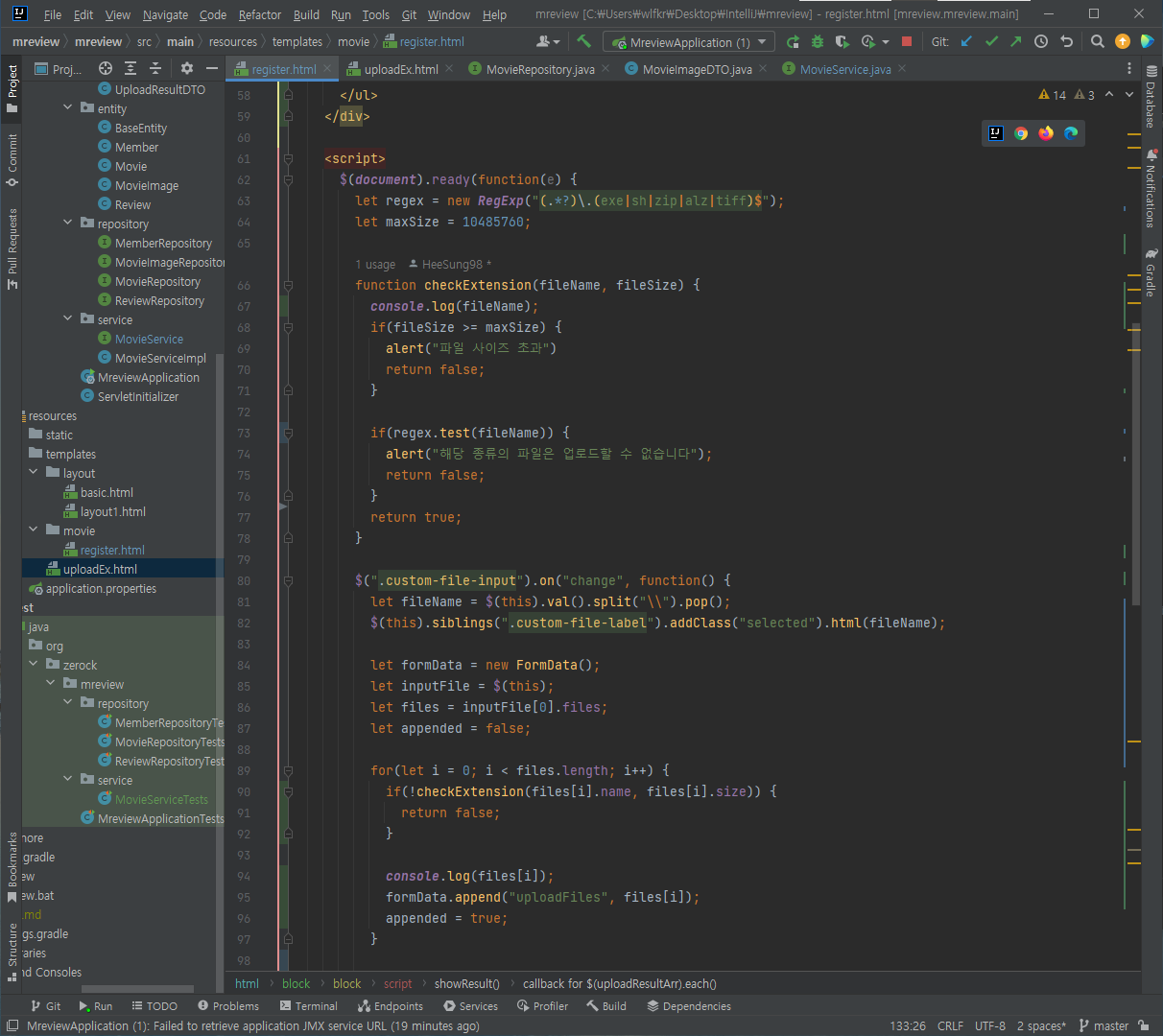Viewport: 1163px width, 1036px height.
Task: Switch to the MovieImageDTO.java tab
Action: [697, 69]
